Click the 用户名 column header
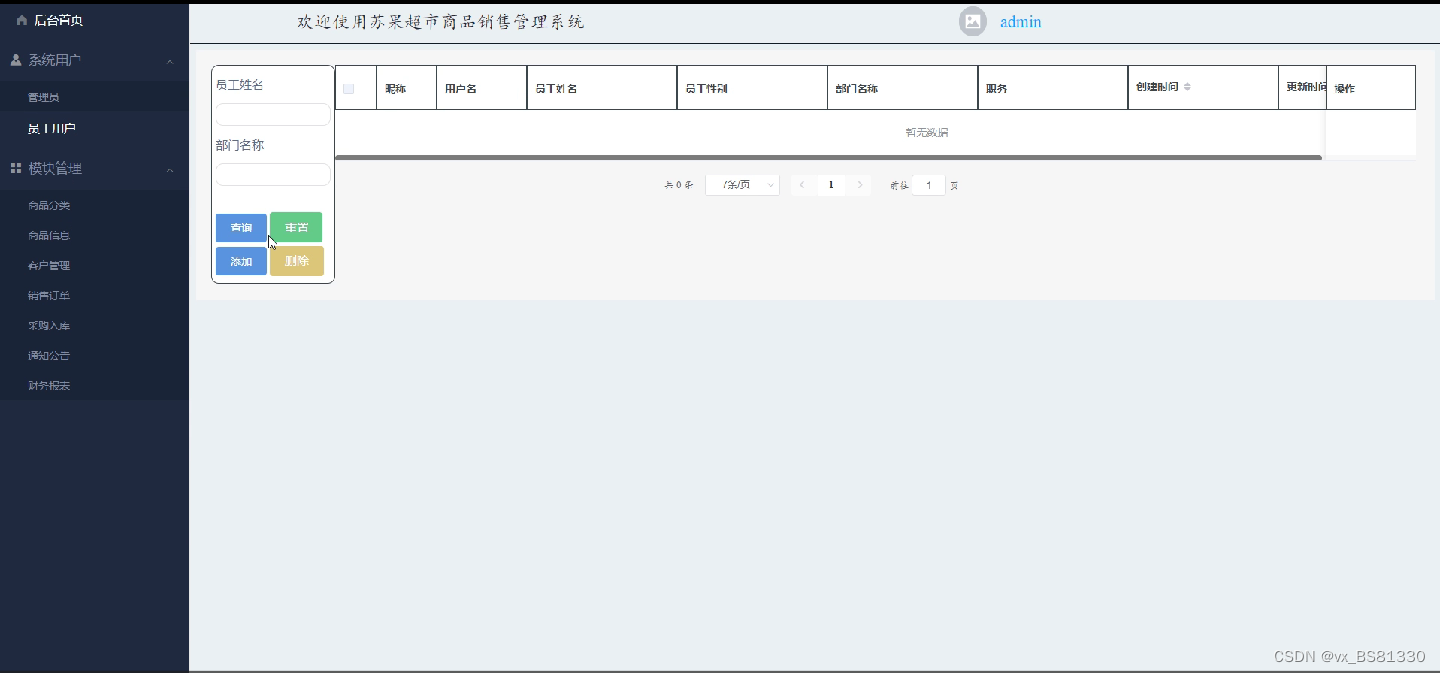Viewport: 1440px width, 673px height. (x=482, y=88)
